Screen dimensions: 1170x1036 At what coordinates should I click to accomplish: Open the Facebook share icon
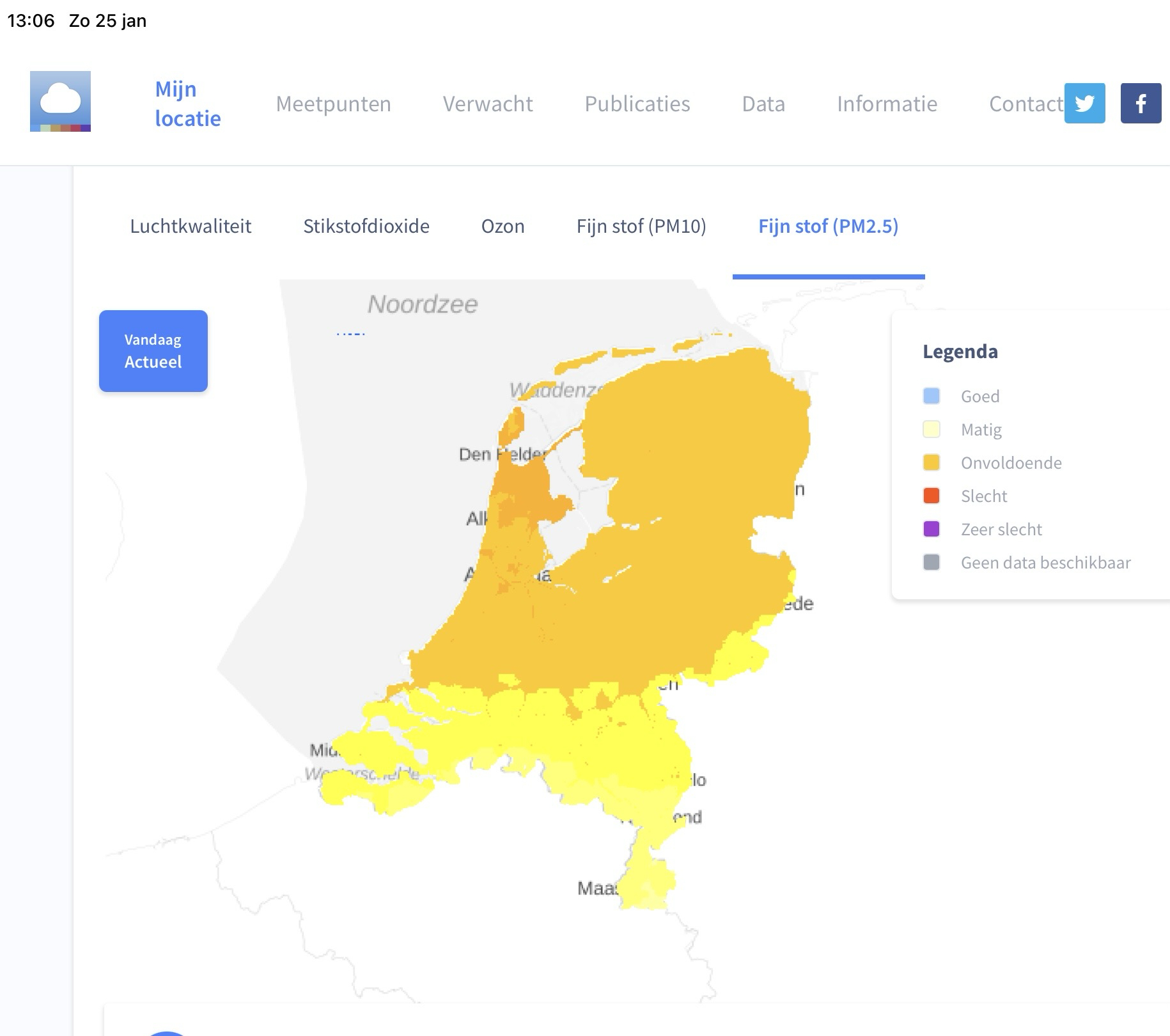(x=1141, y=103)
